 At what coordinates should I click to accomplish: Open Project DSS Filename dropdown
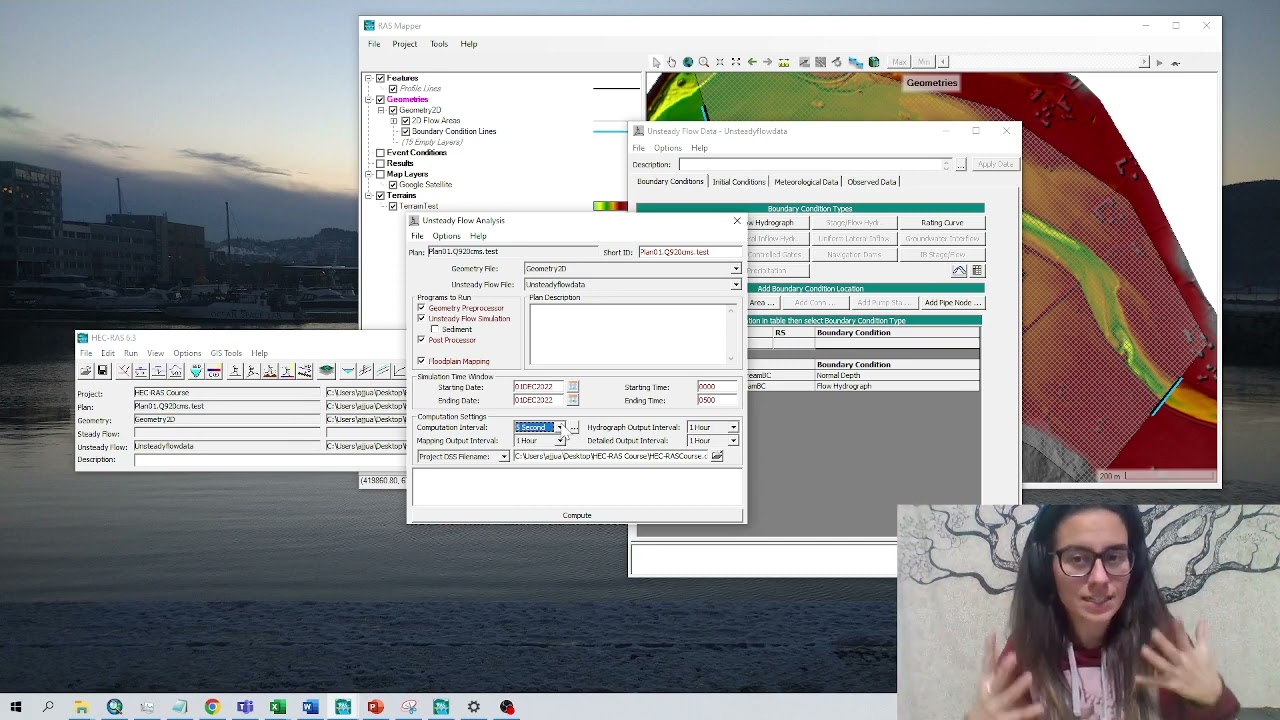coord(504,457)
